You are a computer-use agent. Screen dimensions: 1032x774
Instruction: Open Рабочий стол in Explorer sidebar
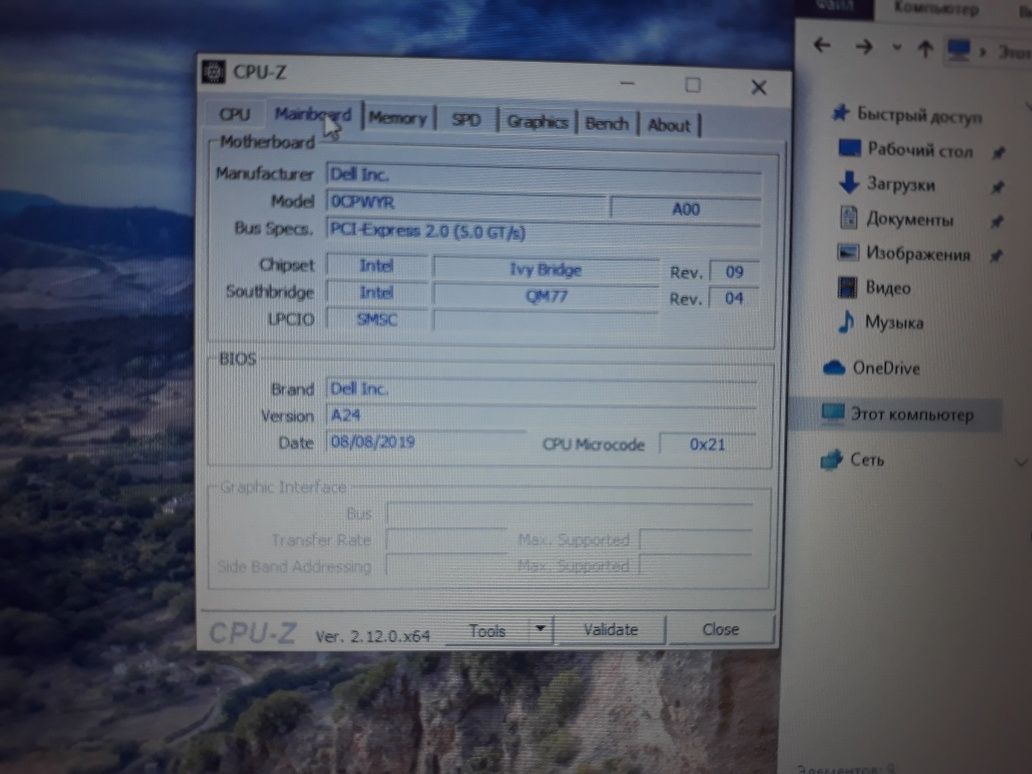(920, 150)
